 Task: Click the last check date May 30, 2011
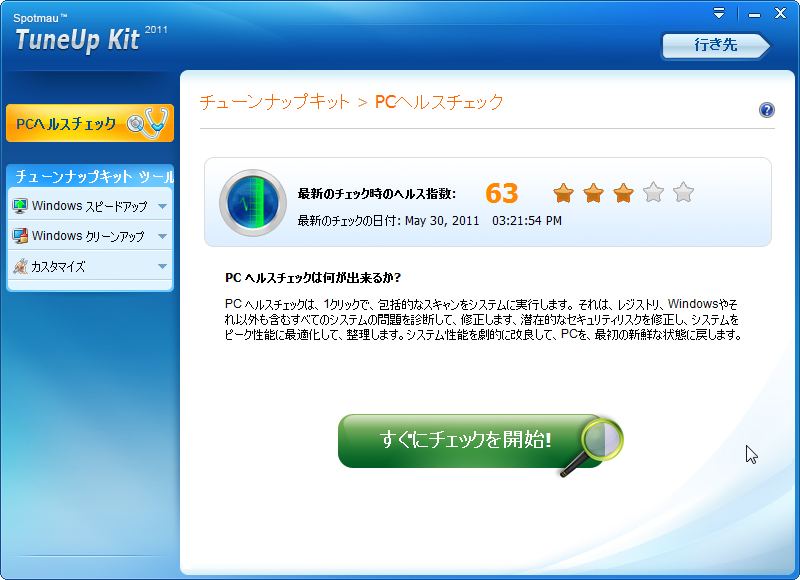442,221
